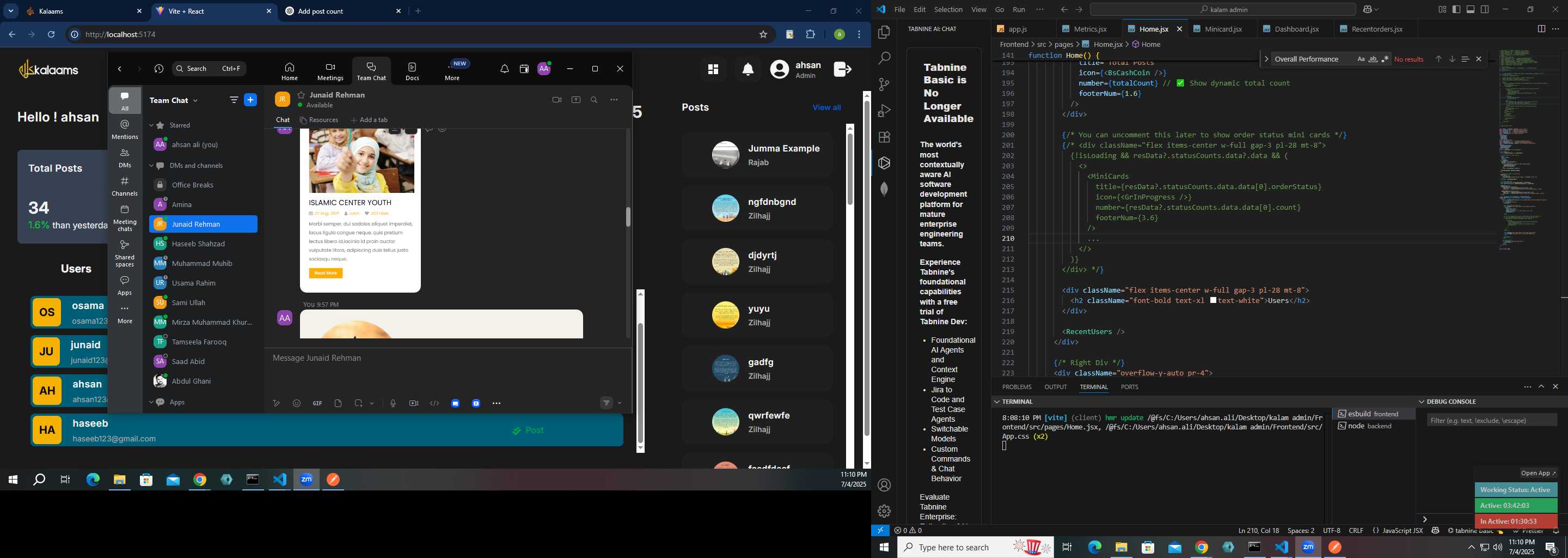Open send options dropdown next to send button
The height and width of the screenshot is (558, 1568).
[620, 403]
